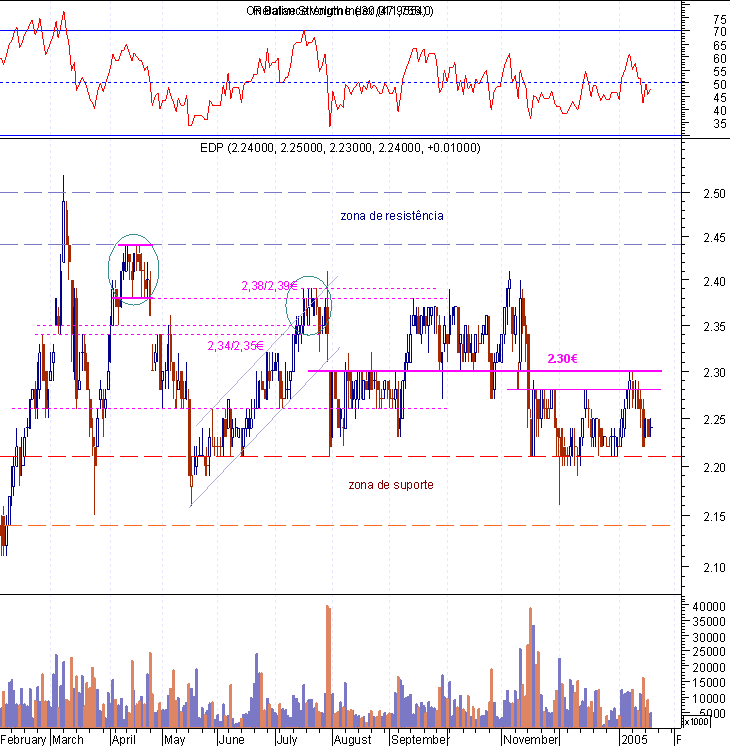Click the August label on time axis

(352, 739)
